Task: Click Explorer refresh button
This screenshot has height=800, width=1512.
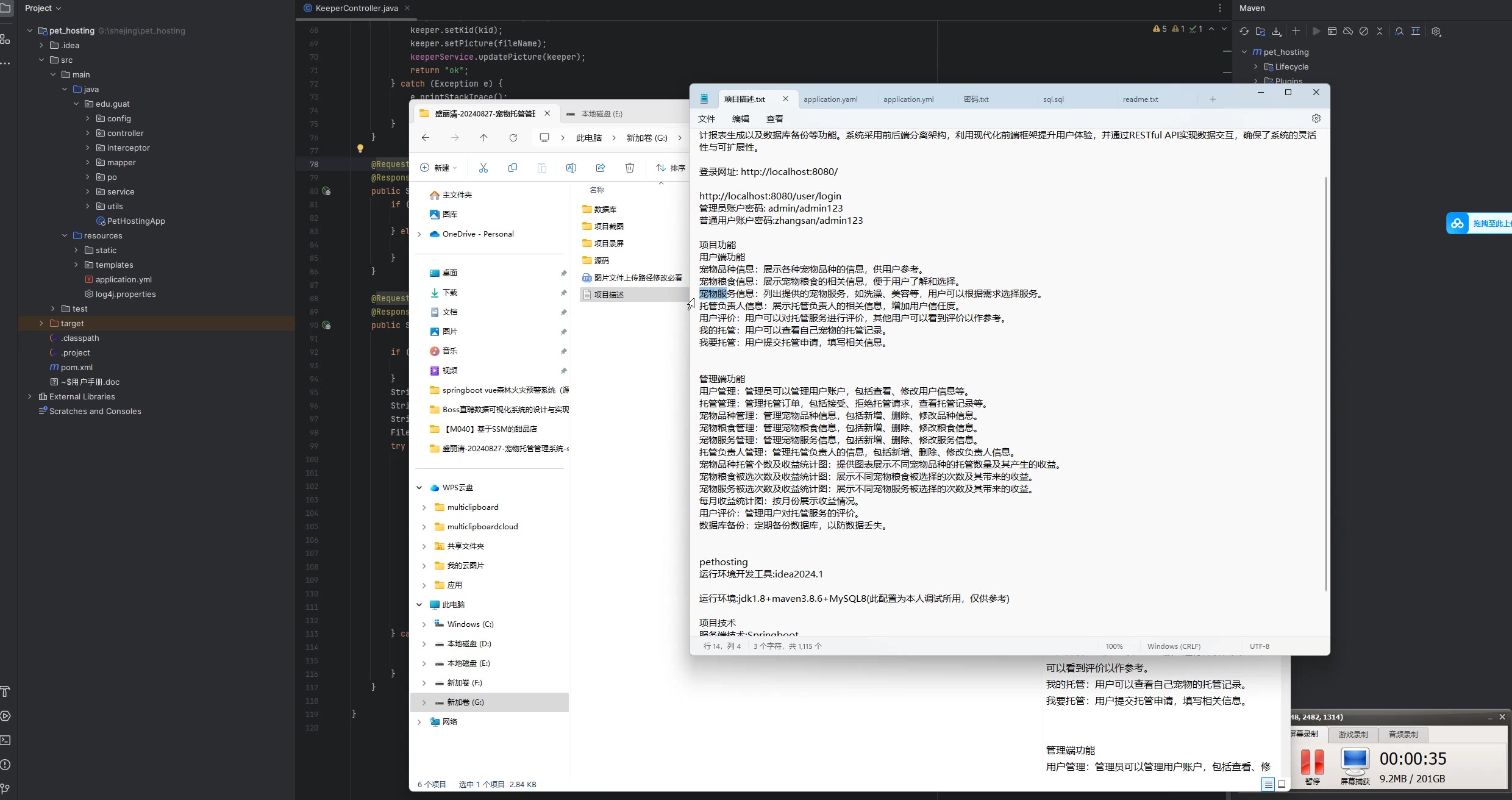Action: coord(513,138)
